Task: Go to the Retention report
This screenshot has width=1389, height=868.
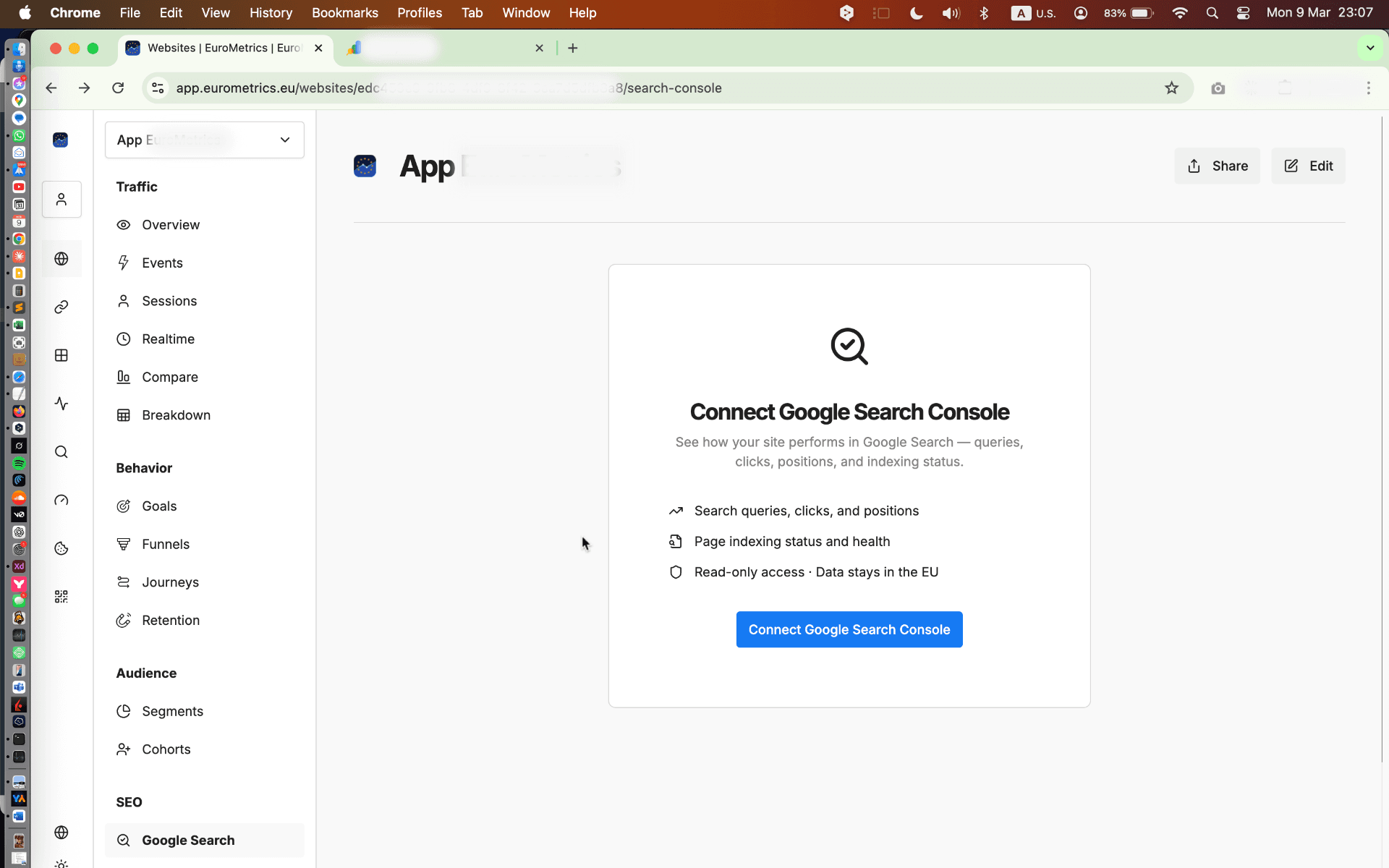Action: click(205, 621)
